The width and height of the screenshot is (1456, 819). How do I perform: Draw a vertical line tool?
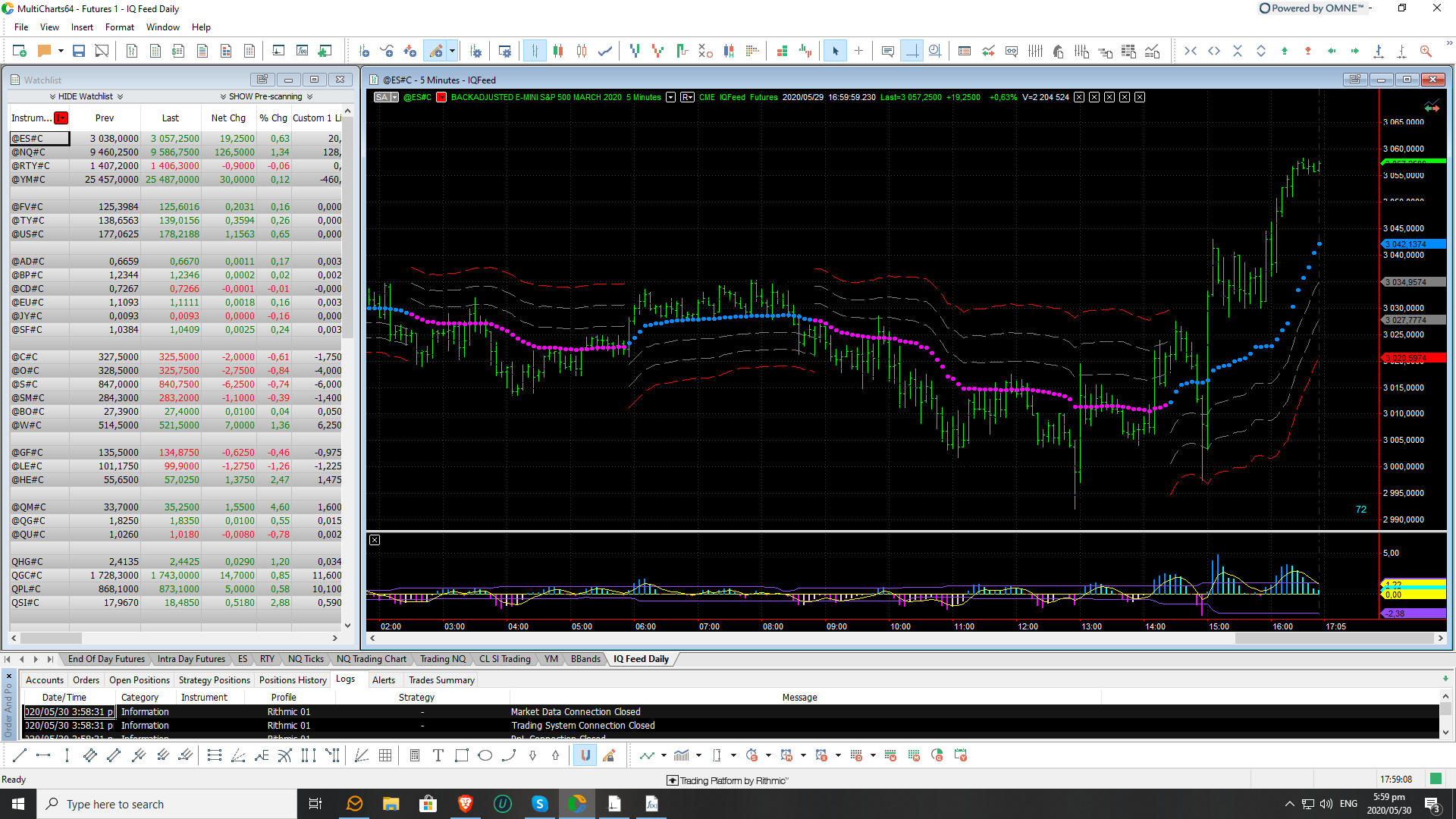(67, 755)
